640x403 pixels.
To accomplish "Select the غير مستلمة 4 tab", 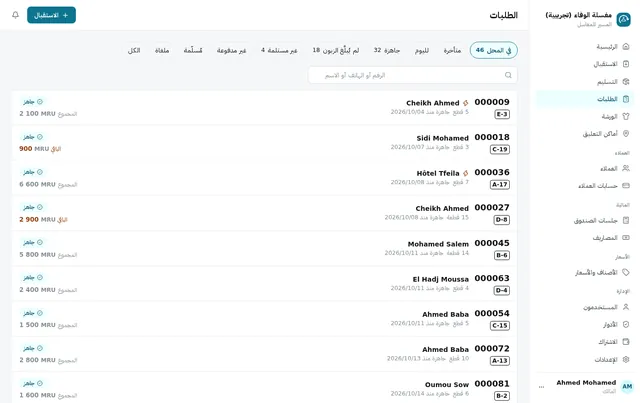I will pos(279,50).
